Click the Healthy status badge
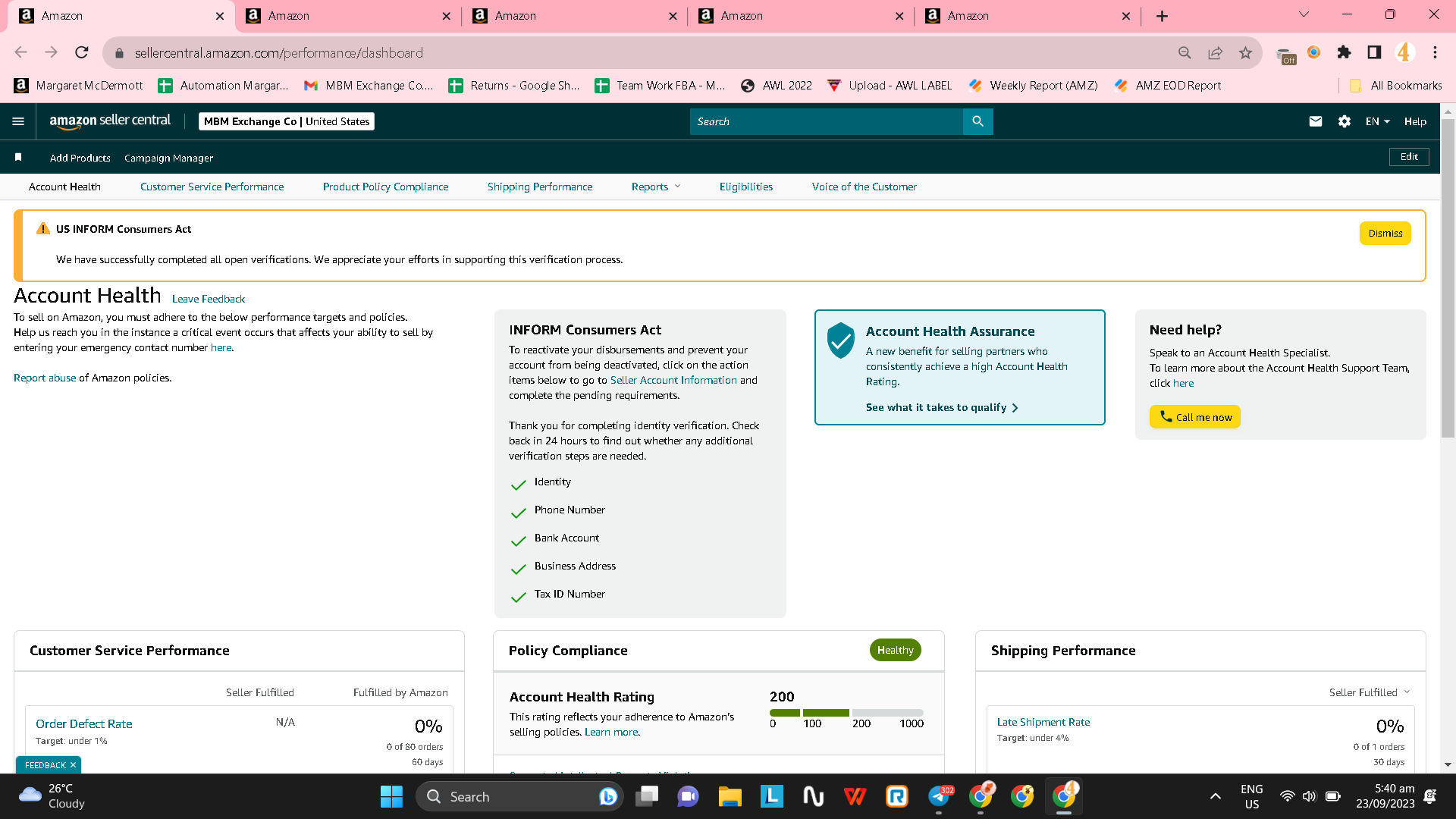Viewport: 1456px width, 819px height. [895, 650]
